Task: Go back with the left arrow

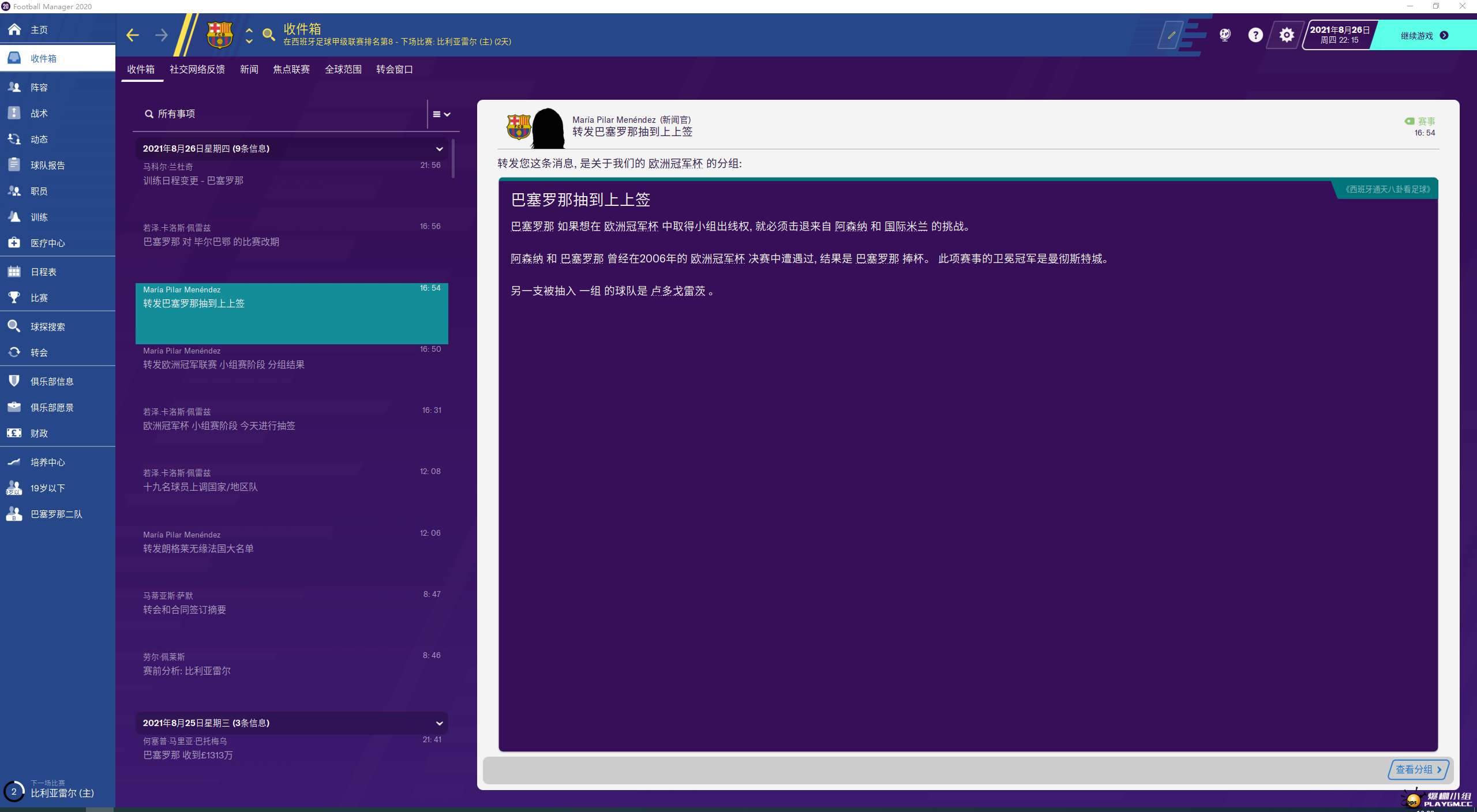Action: coord(133,35)
